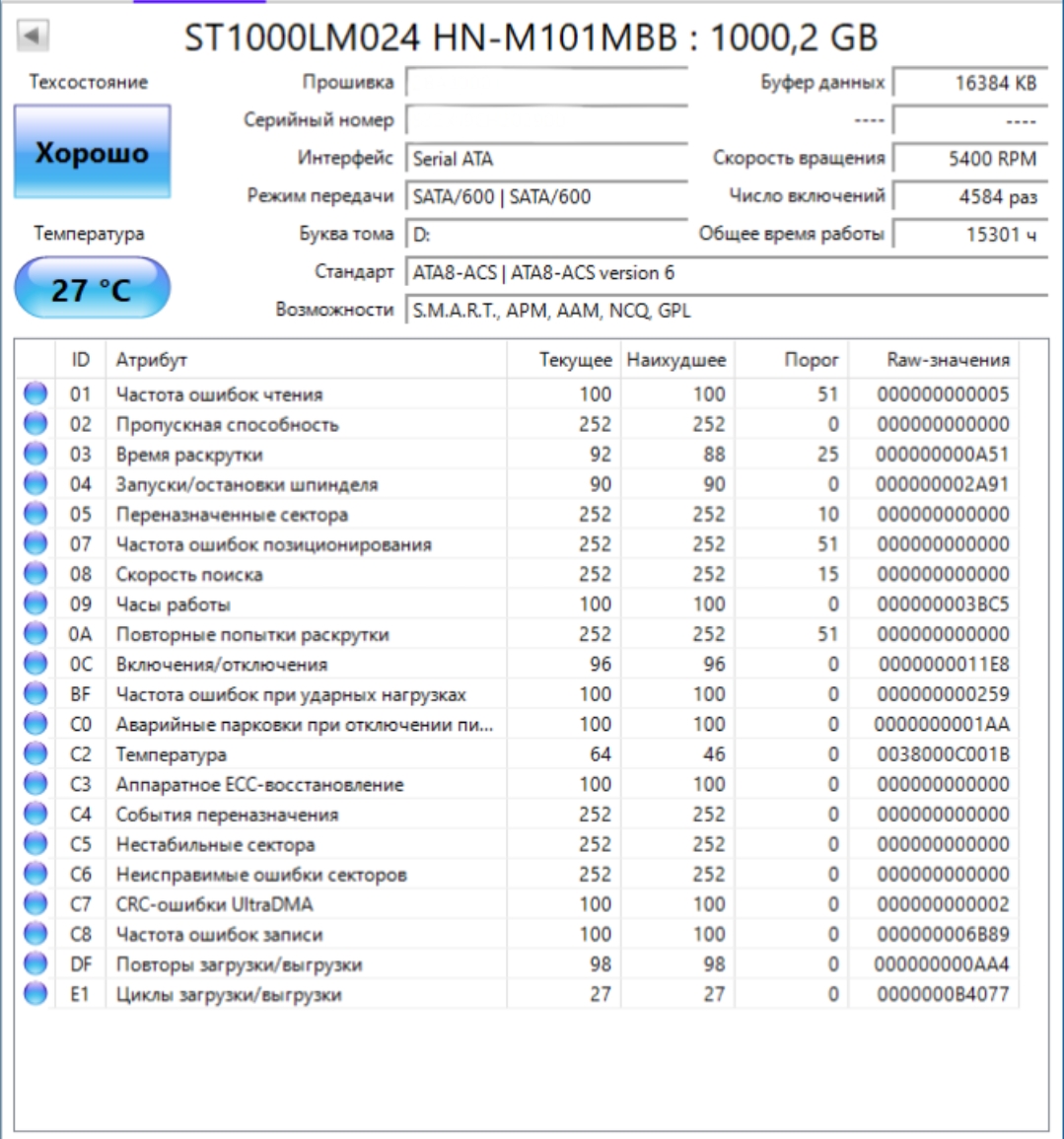Click status icon for attribute C2
Viewport: 1064px width, 1139px height.
tap(35, 754)
